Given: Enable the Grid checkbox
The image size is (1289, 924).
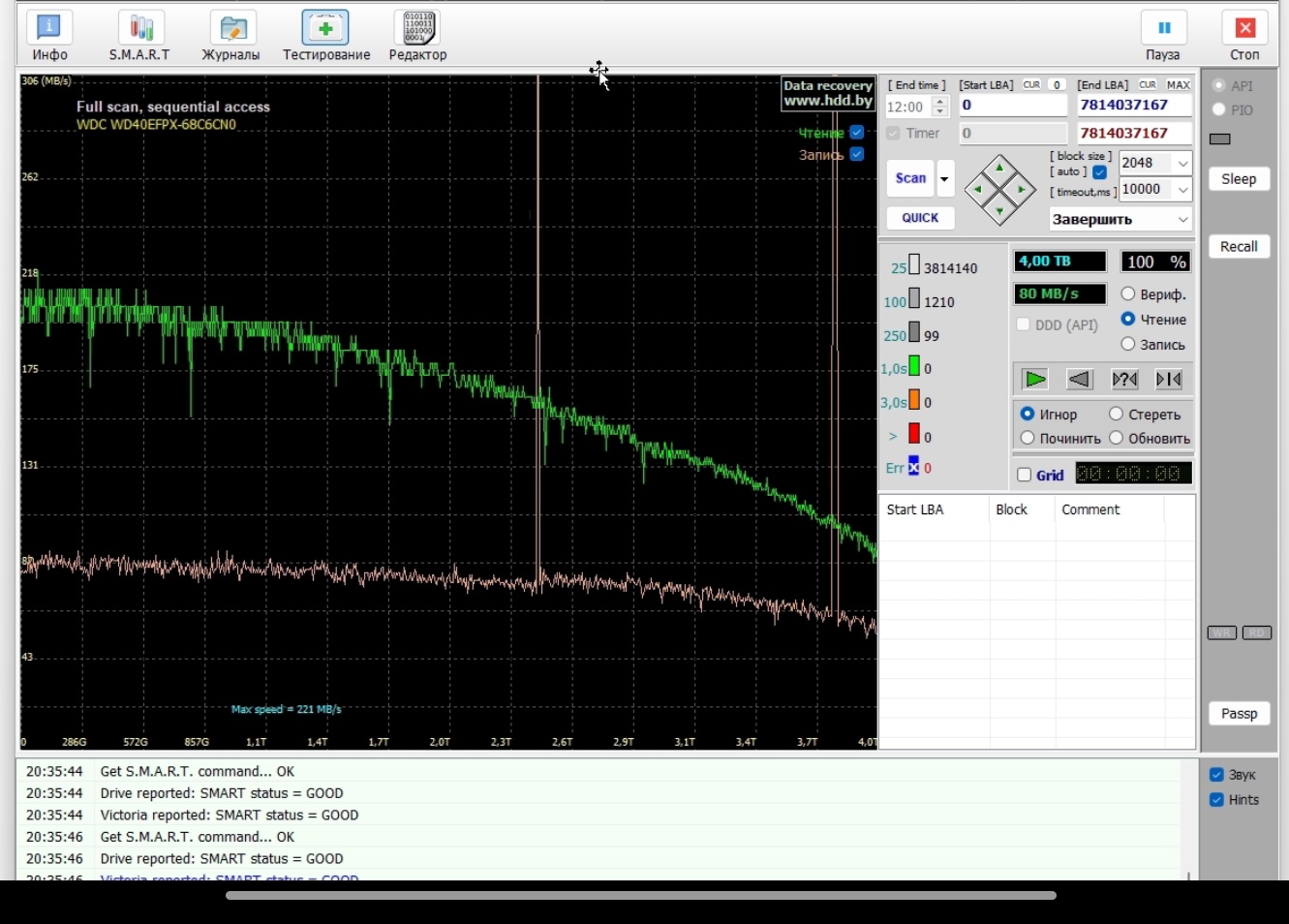Looking at the screenshot, I should [1025, 475].
